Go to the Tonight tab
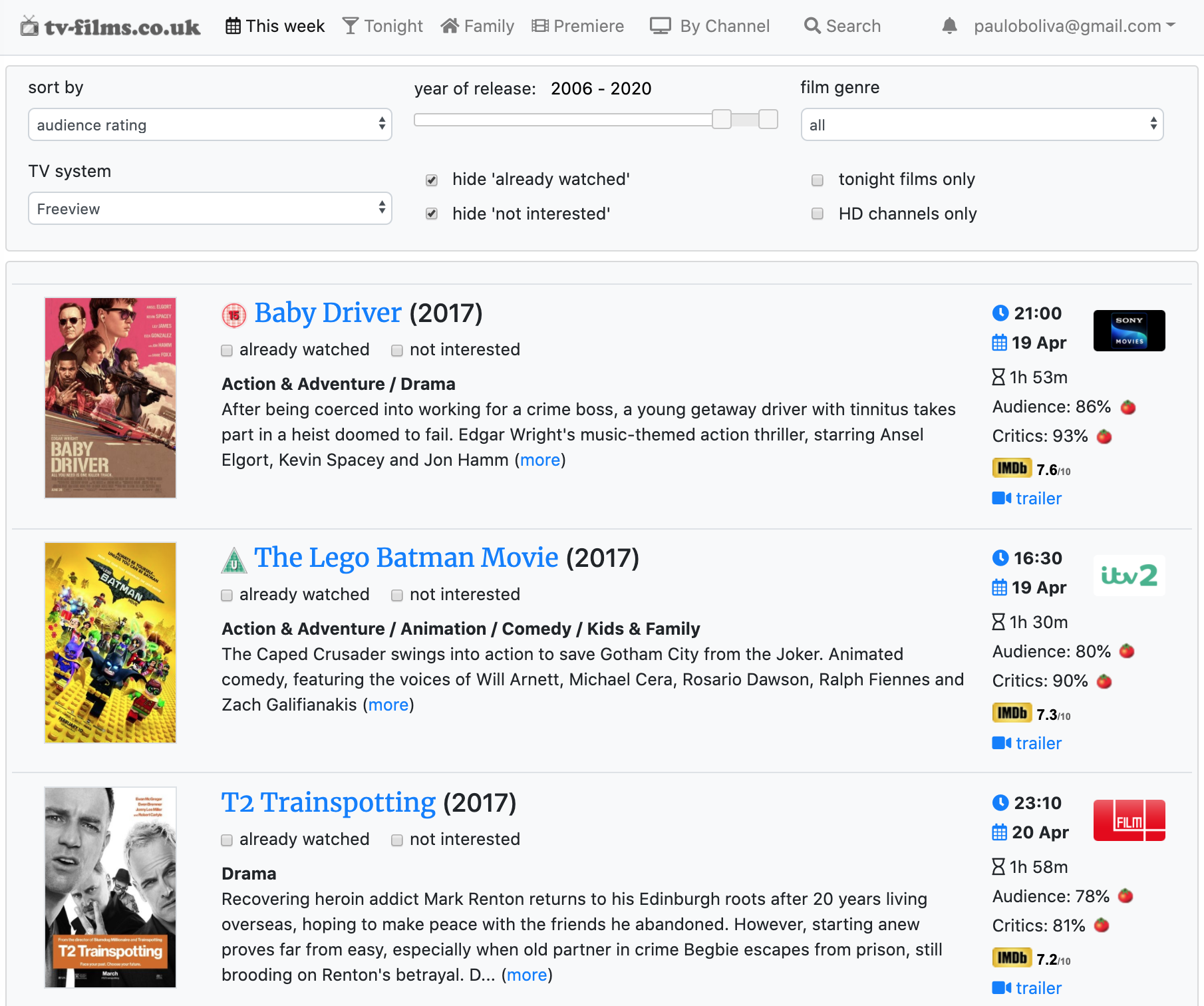 coord(383,26)
